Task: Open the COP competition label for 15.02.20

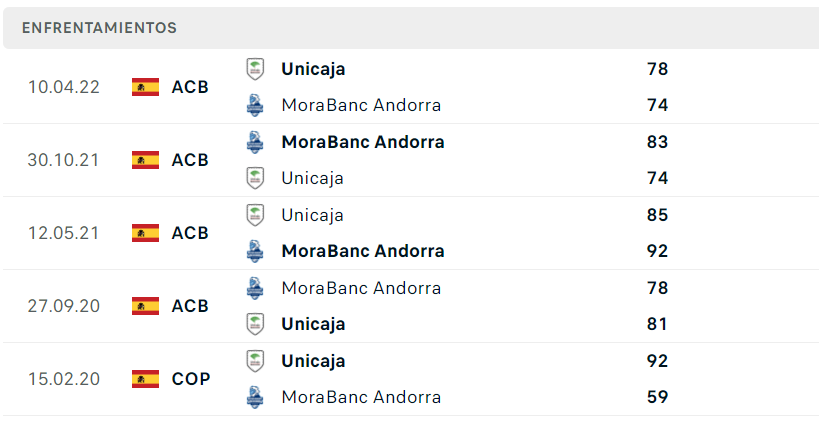Action: tap(191, 379)
